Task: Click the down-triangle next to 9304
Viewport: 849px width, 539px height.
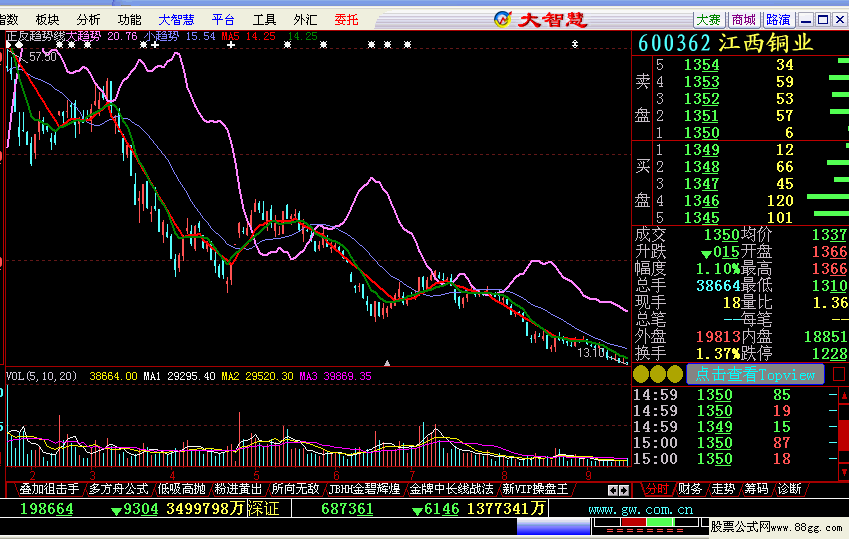Action: 115,511
